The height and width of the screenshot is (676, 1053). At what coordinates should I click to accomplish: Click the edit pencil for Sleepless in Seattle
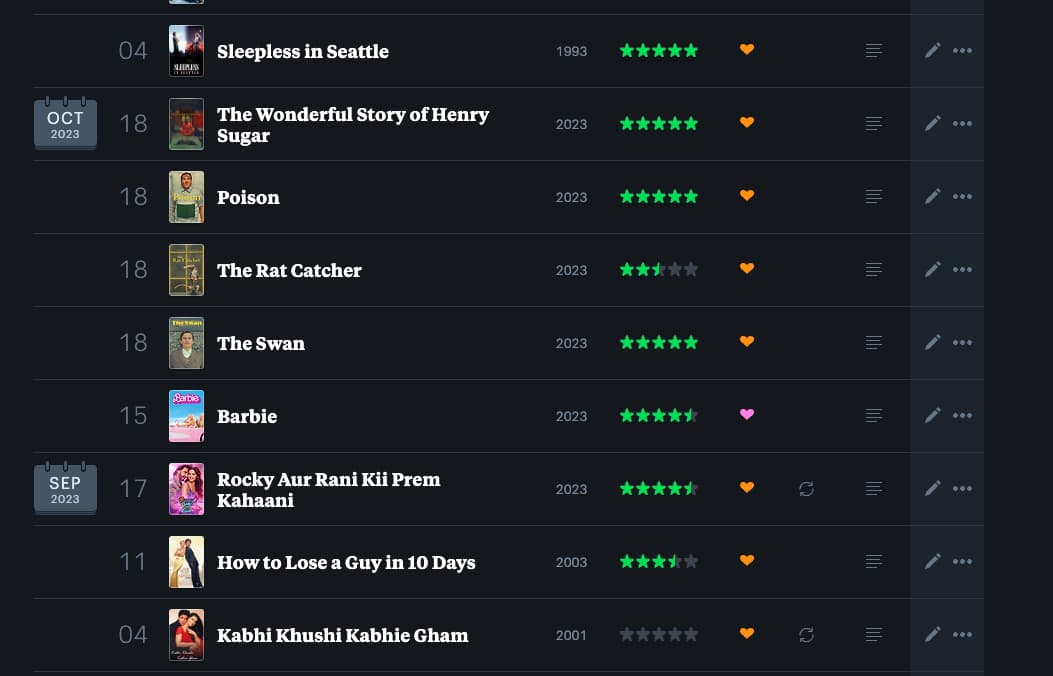(x=932, y=50)
